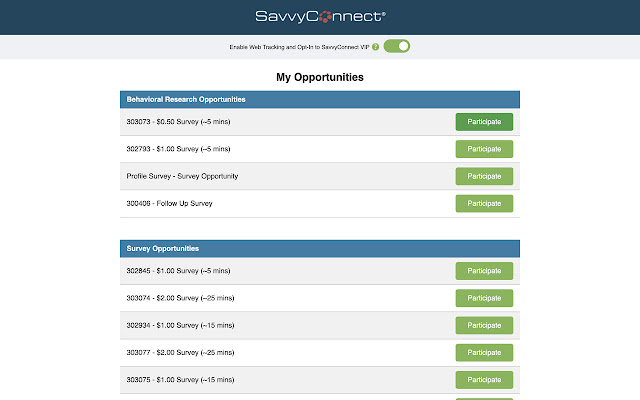Participate in the 303074 $2.00 survey

click(x=484, y=298)
